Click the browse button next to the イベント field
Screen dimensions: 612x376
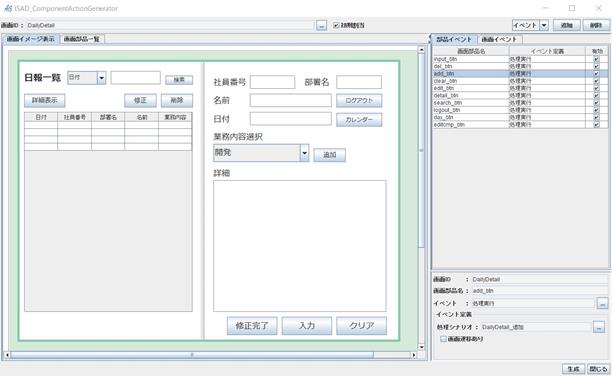tap(602, 303)
